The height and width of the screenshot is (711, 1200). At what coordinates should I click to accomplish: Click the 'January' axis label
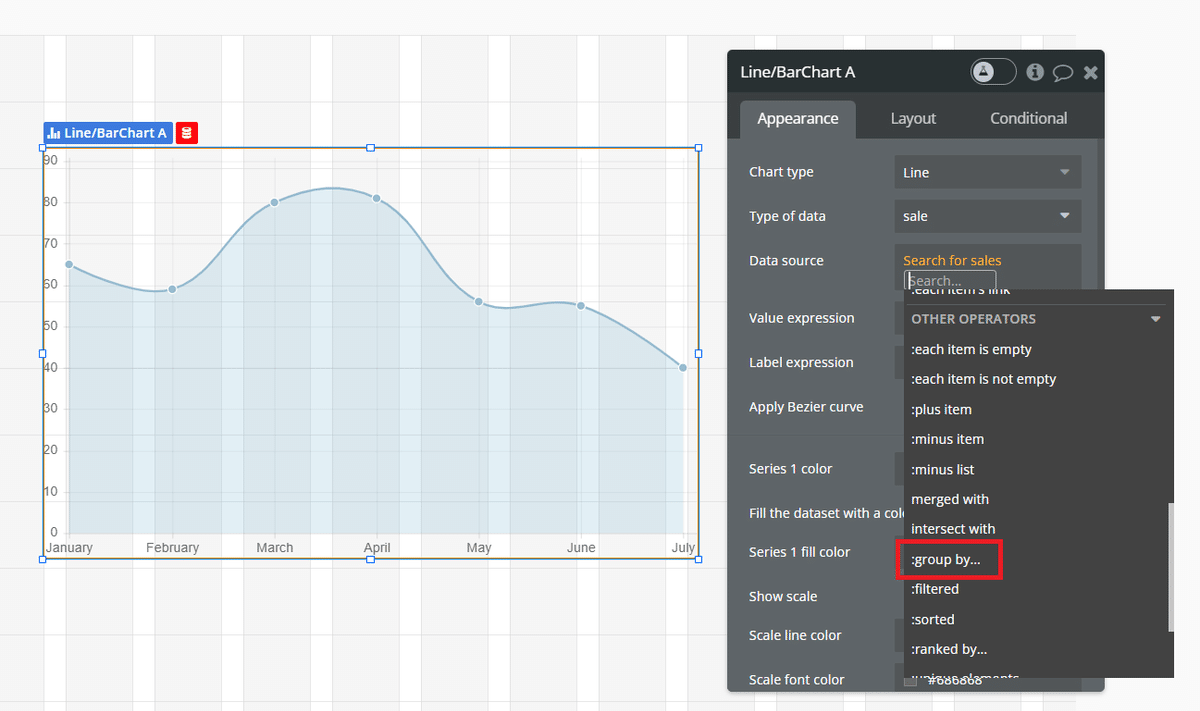click(69, 547)
